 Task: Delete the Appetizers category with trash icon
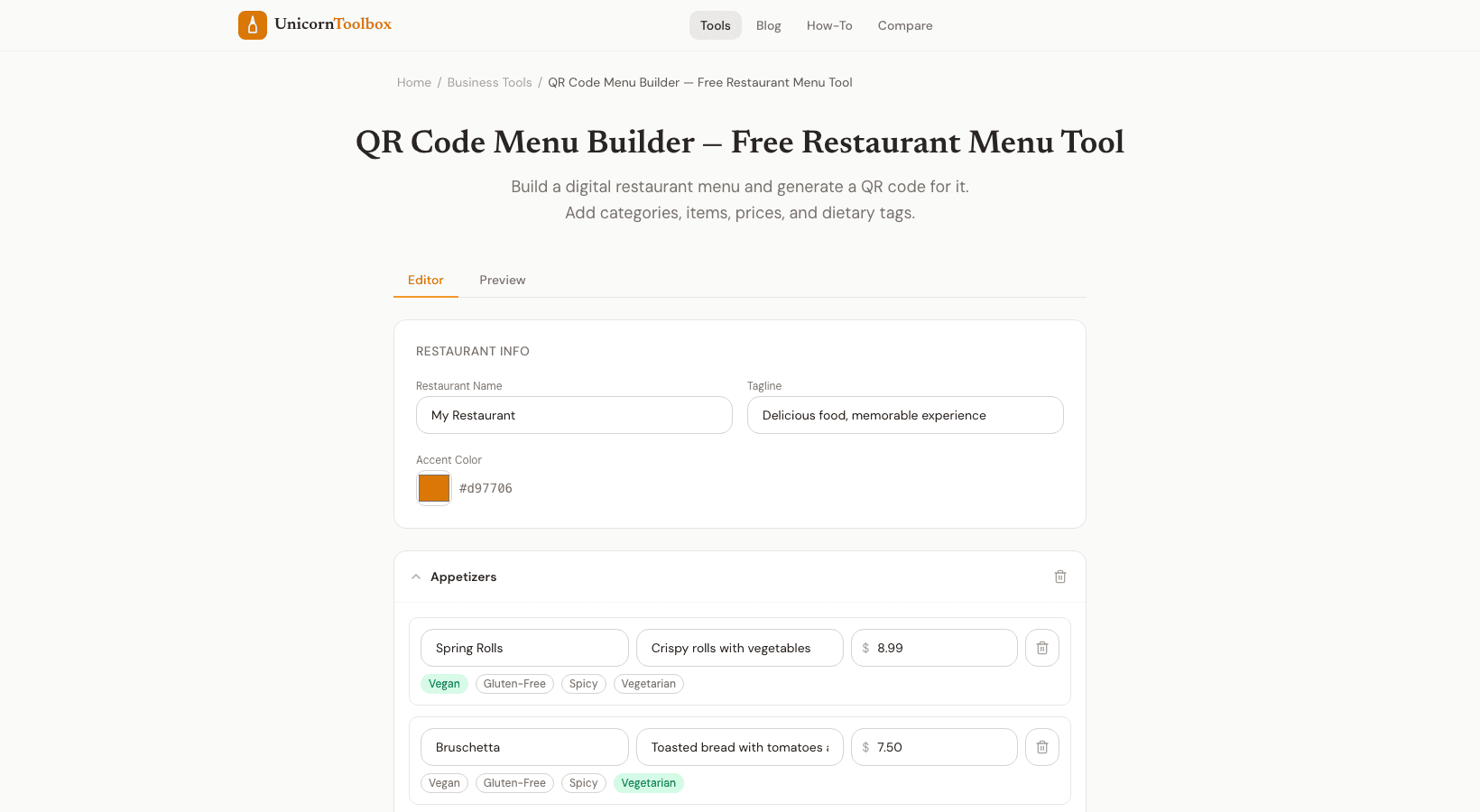[1060, 577]
